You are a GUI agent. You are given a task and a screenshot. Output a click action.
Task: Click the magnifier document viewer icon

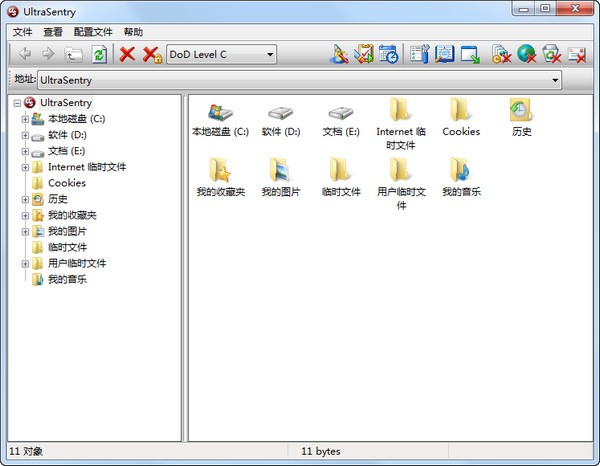click(444, 54)
